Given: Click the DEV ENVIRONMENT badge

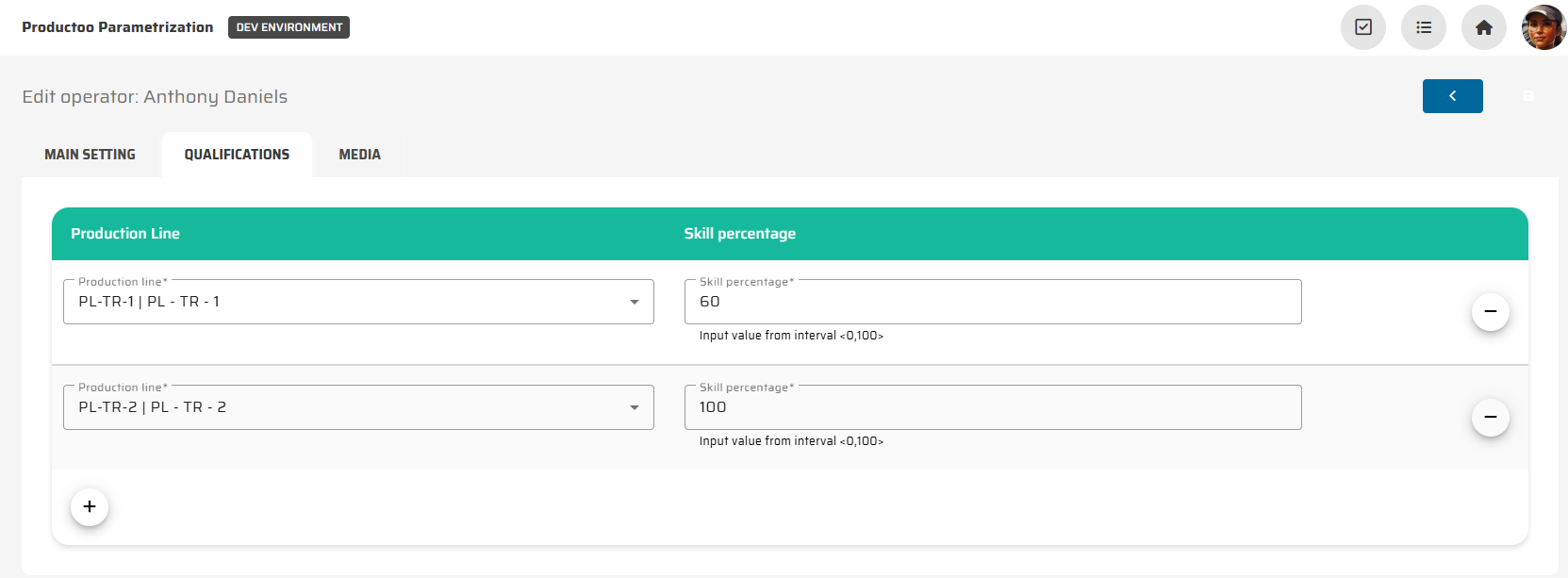Looking at the screenshot, I should point(289,27).
